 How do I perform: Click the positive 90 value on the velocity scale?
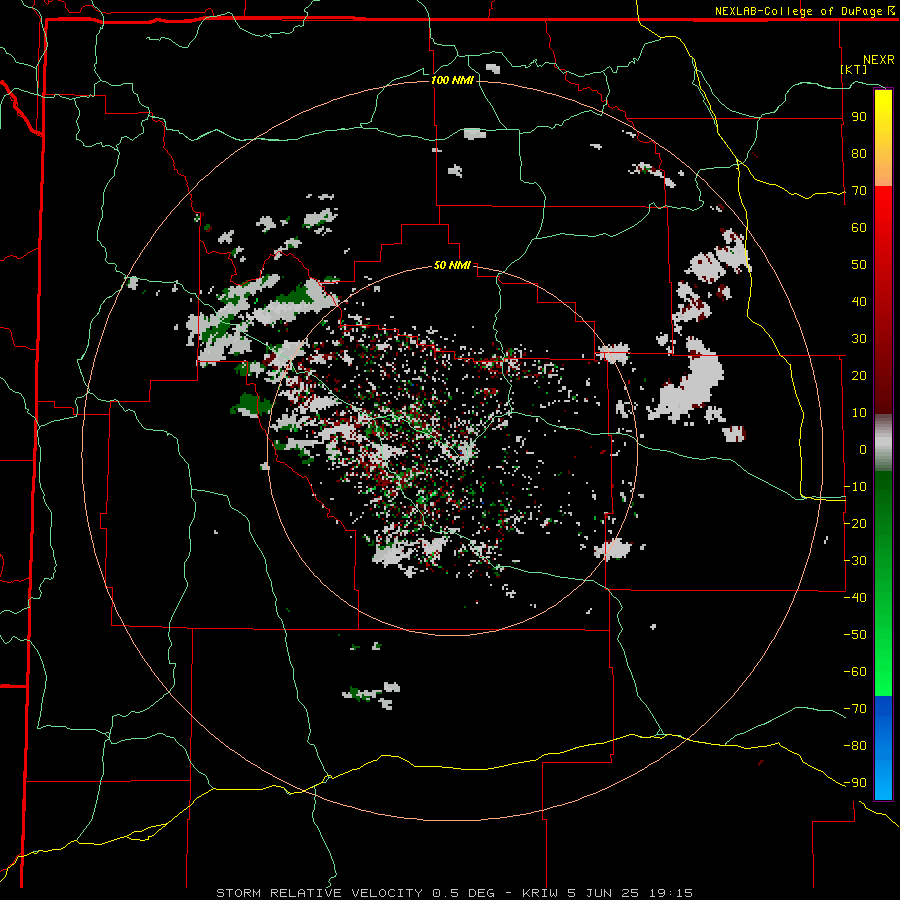pos(859,117)
